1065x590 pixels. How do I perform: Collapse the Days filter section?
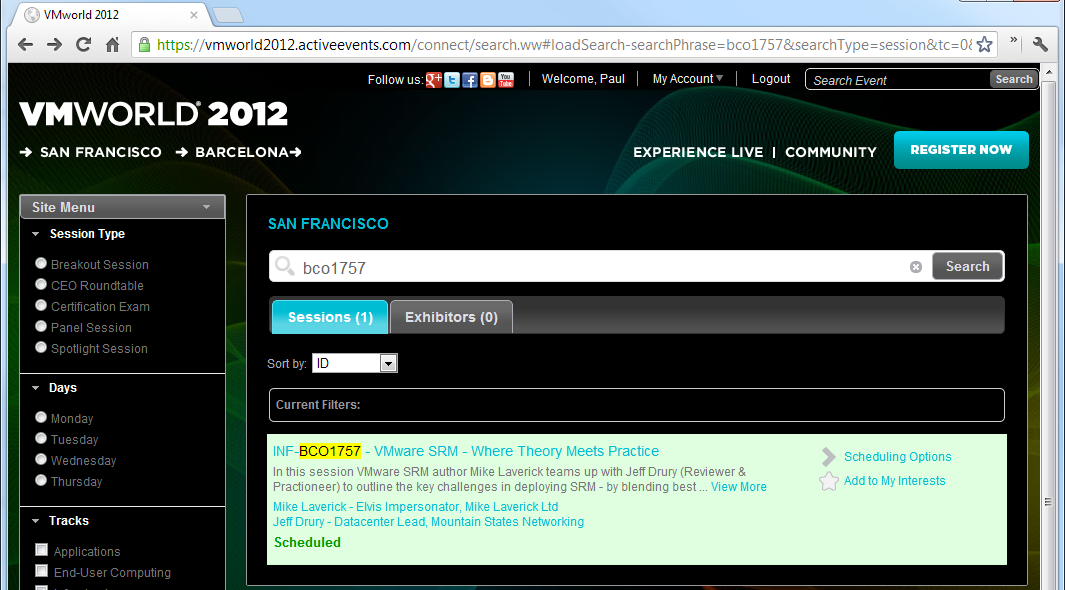(x=35, y=388)
